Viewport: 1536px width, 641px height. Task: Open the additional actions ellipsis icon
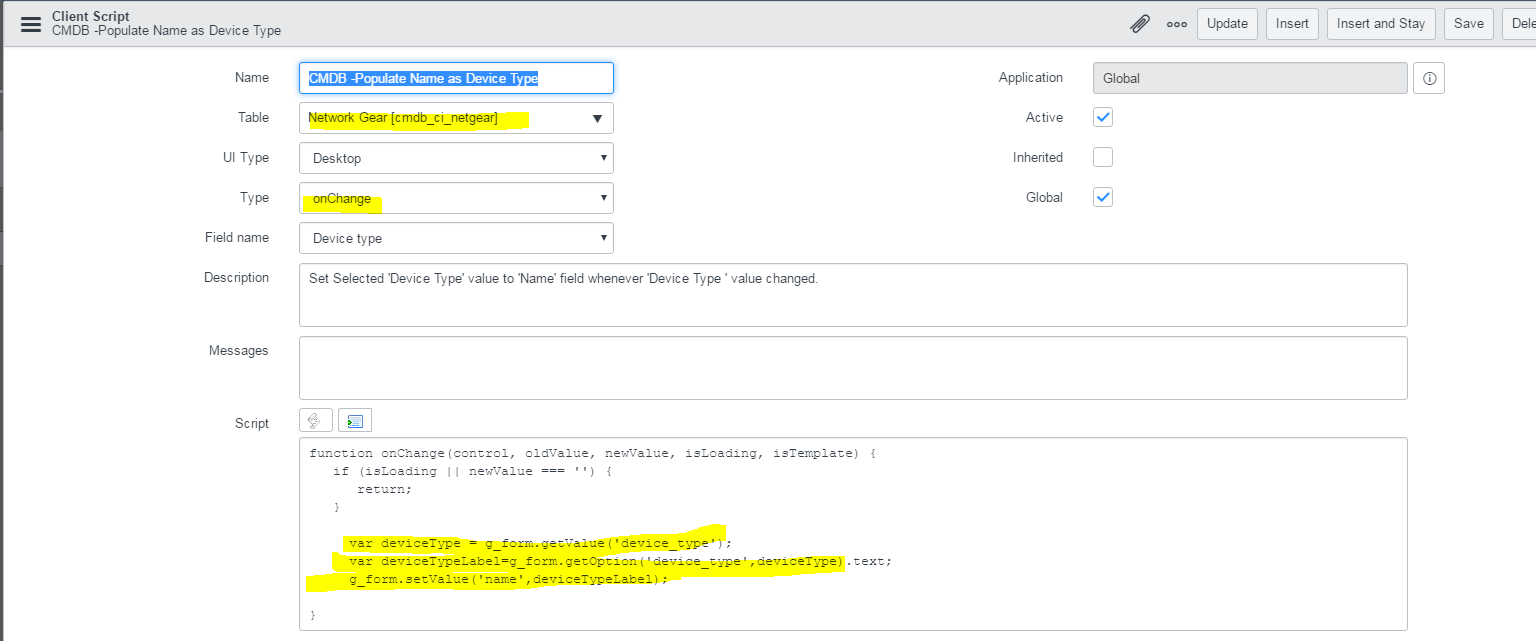pos(1176,23)
